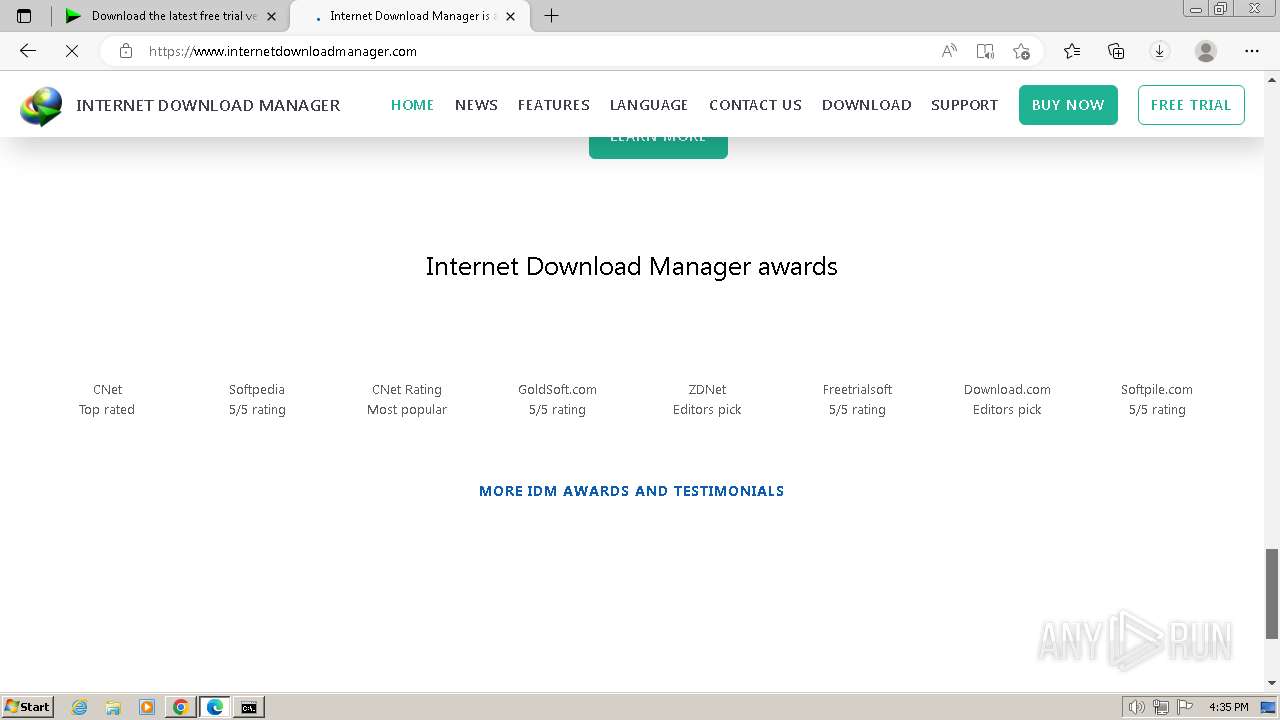
Task: Click the 'Softpile.com 5/5 rating' award
Action: pyautogui.click(x=1157, y=399)
